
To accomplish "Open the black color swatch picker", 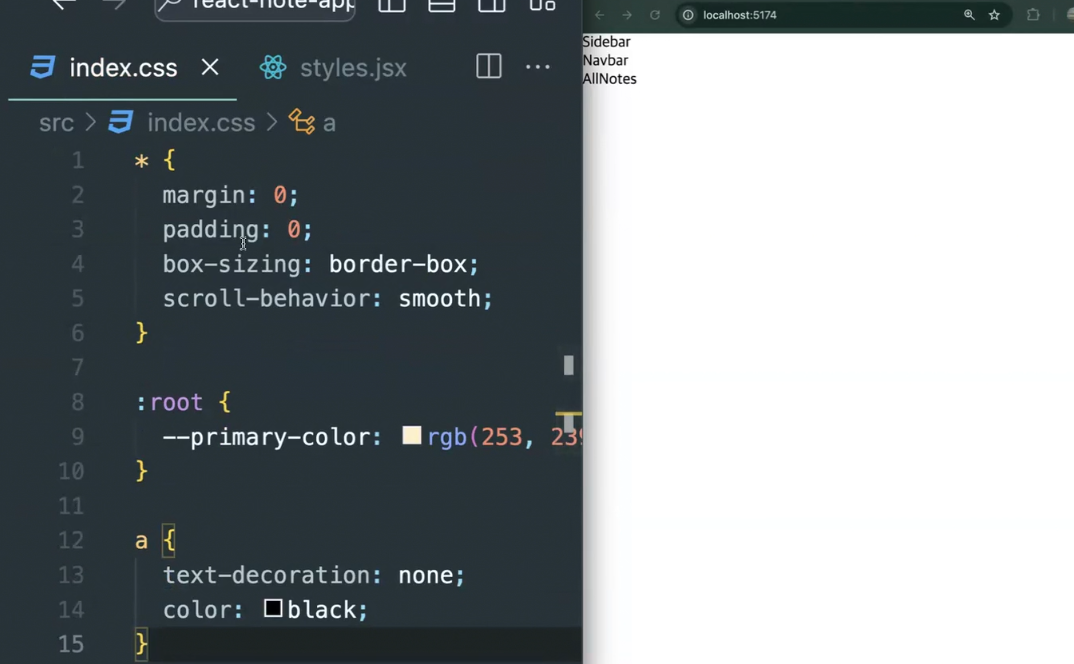I will point(273,608).
